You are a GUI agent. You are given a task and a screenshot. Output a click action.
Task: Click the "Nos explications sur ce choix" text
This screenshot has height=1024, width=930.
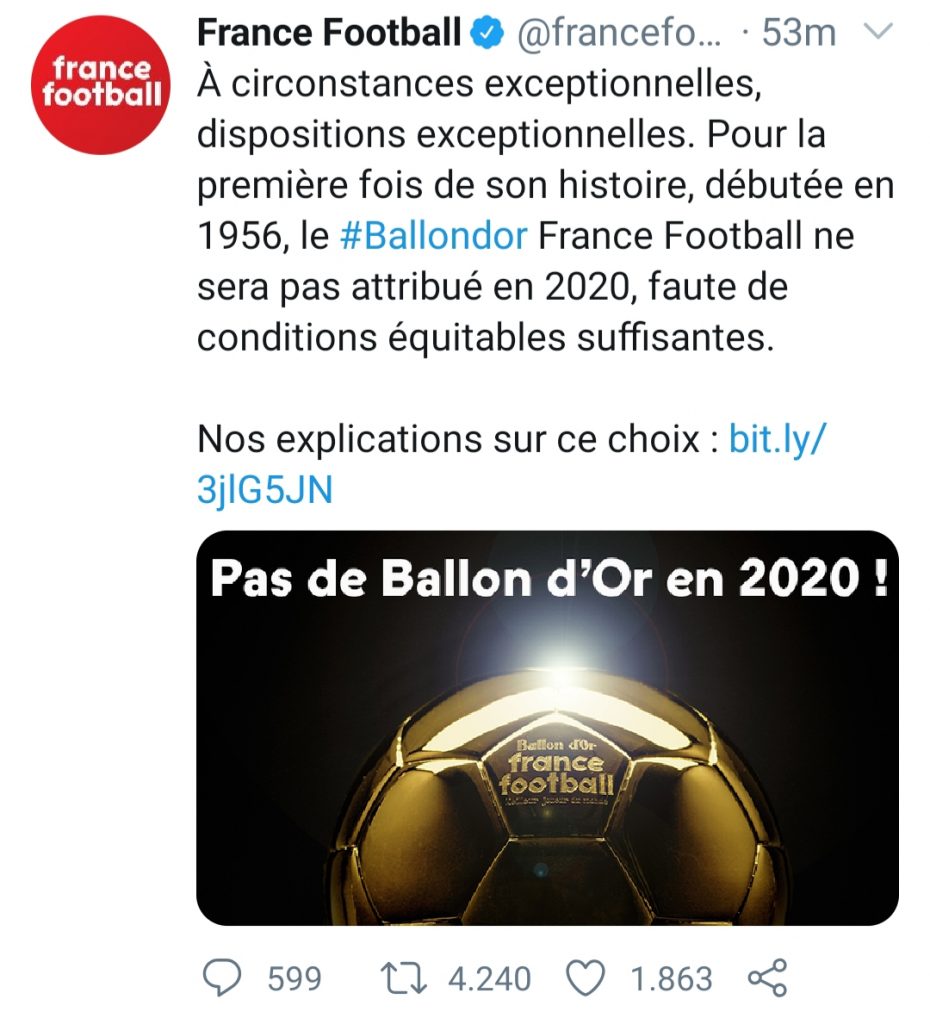coord(456,439)
